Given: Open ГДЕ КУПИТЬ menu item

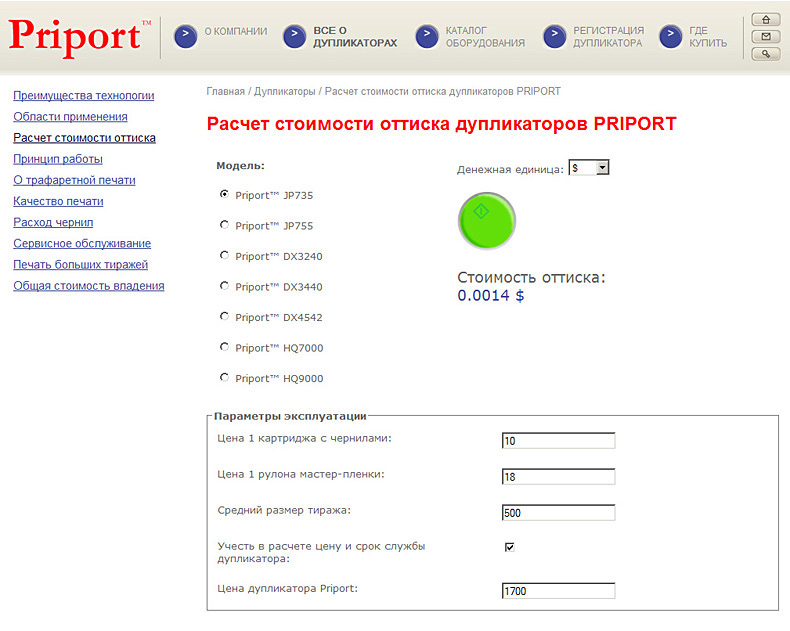Looking at the screenshot, I should (x=708, y=37).
